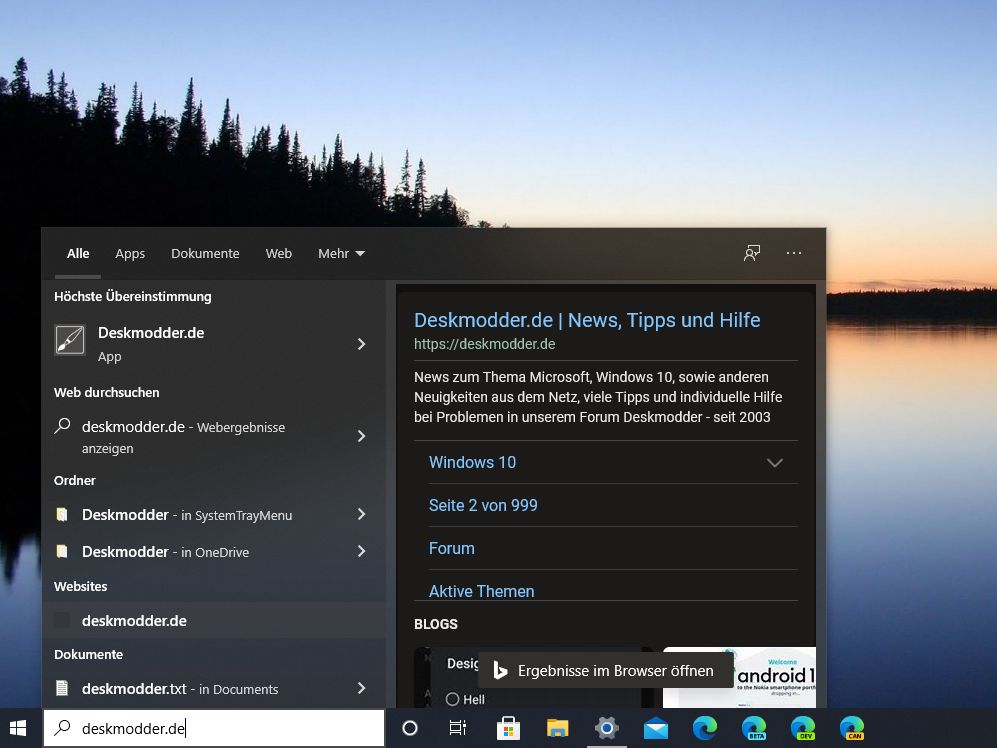Select deskmodder.de Webergebnisse anzeigen result
The width and height of the screenshot is (997, 748).
[214, 436]
